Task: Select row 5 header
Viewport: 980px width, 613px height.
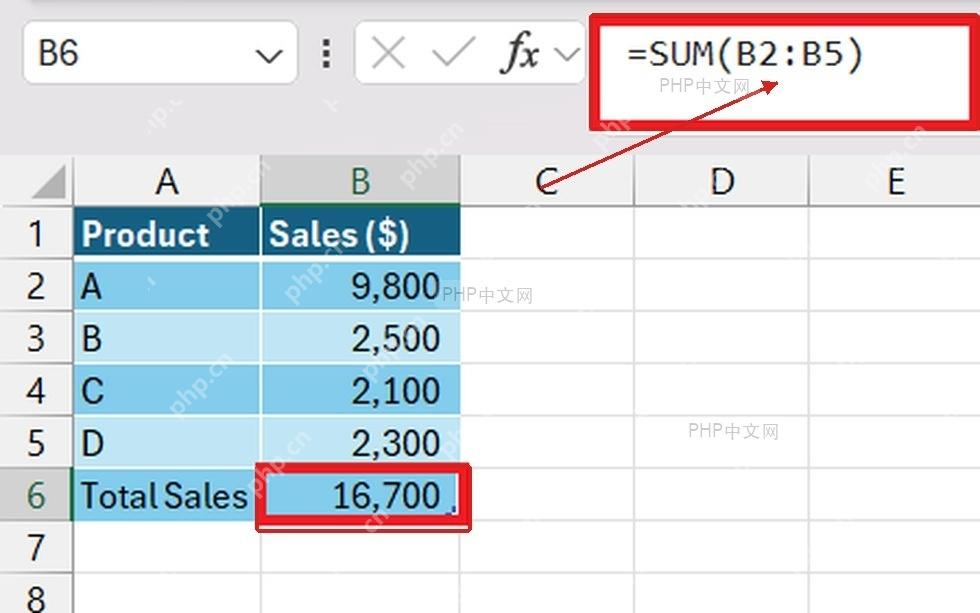Action: (x=36, y=443)
